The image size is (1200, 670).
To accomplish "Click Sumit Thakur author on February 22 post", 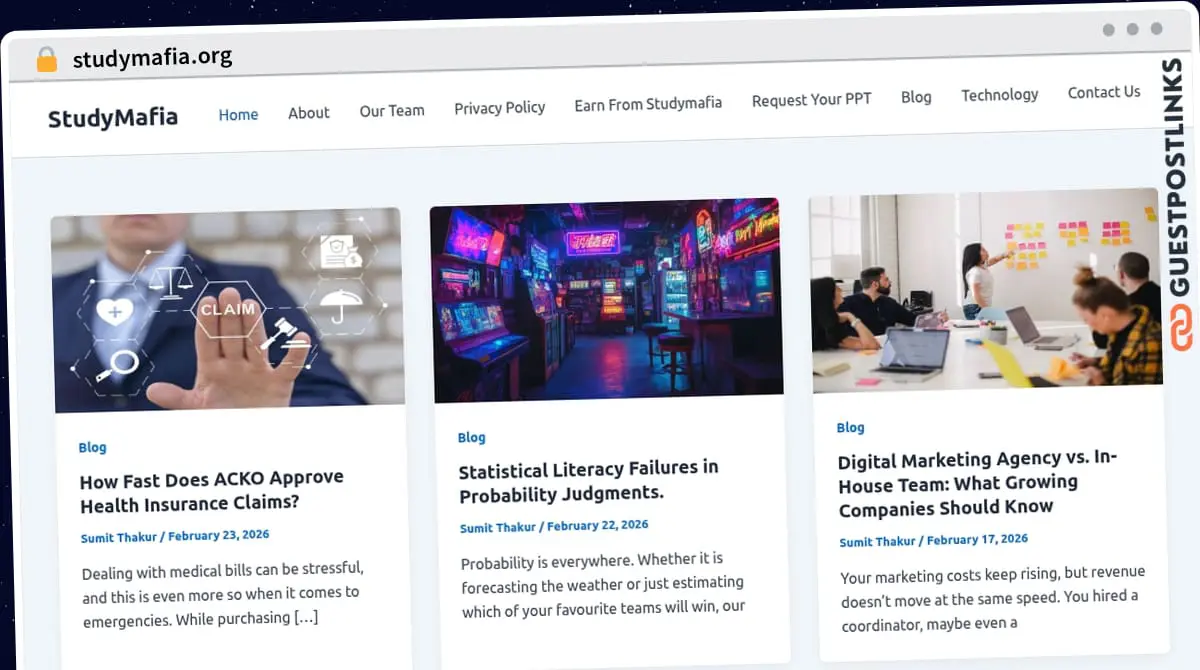I will click(x=498, y=528).
